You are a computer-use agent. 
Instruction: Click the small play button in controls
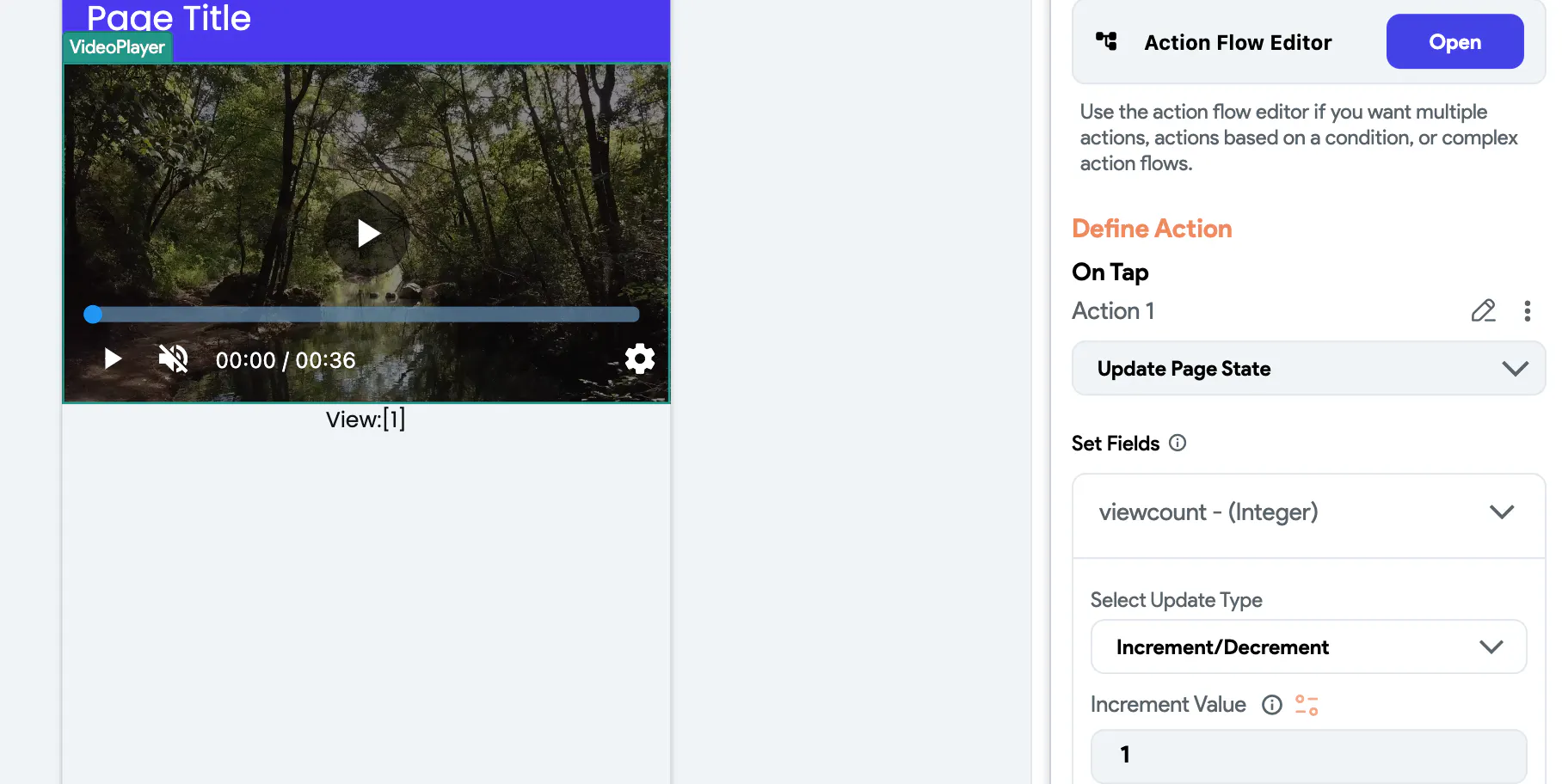click(x=112, y=358)
